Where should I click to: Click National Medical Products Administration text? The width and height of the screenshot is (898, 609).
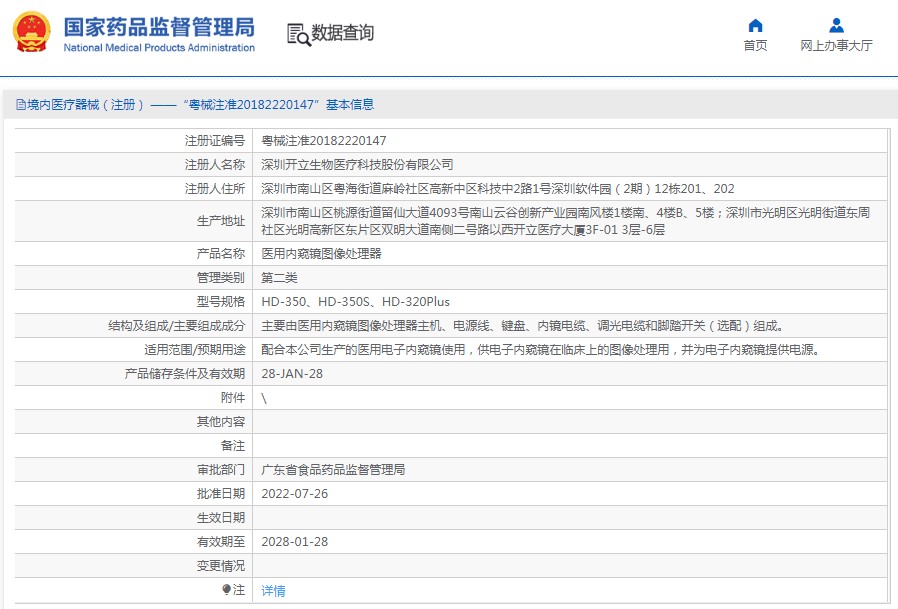tap(159, 48)
